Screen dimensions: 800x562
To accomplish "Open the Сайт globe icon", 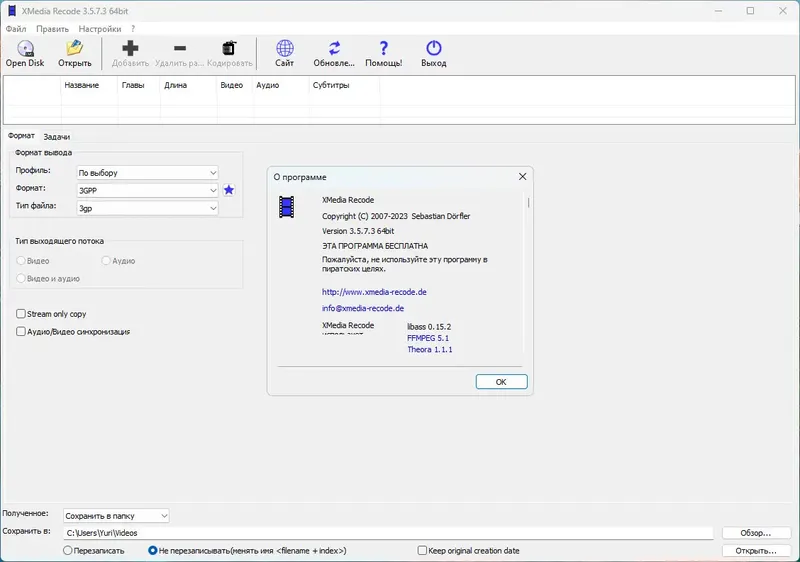I will [x=284, y=48].
